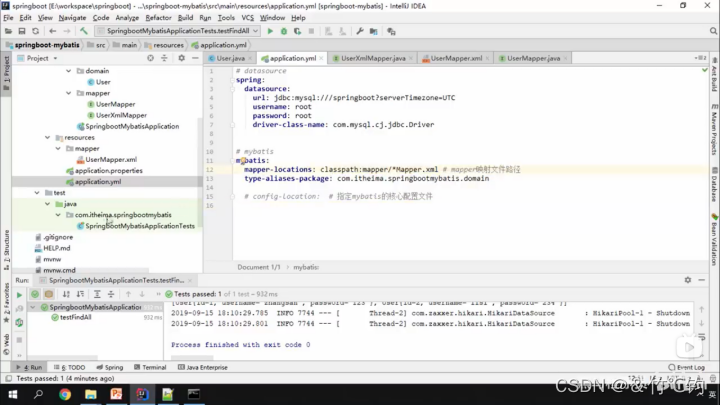Collapse the domain folder

coord(68,71)
